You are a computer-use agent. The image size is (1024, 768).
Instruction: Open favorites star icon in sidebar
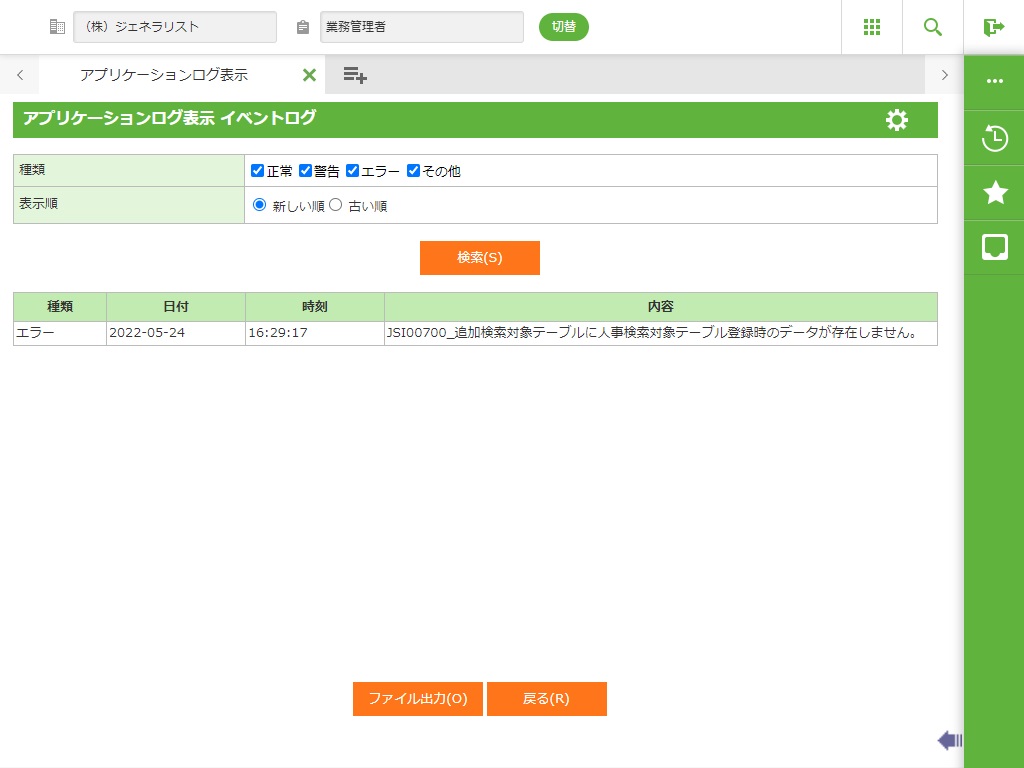click(x=994, y=193)
